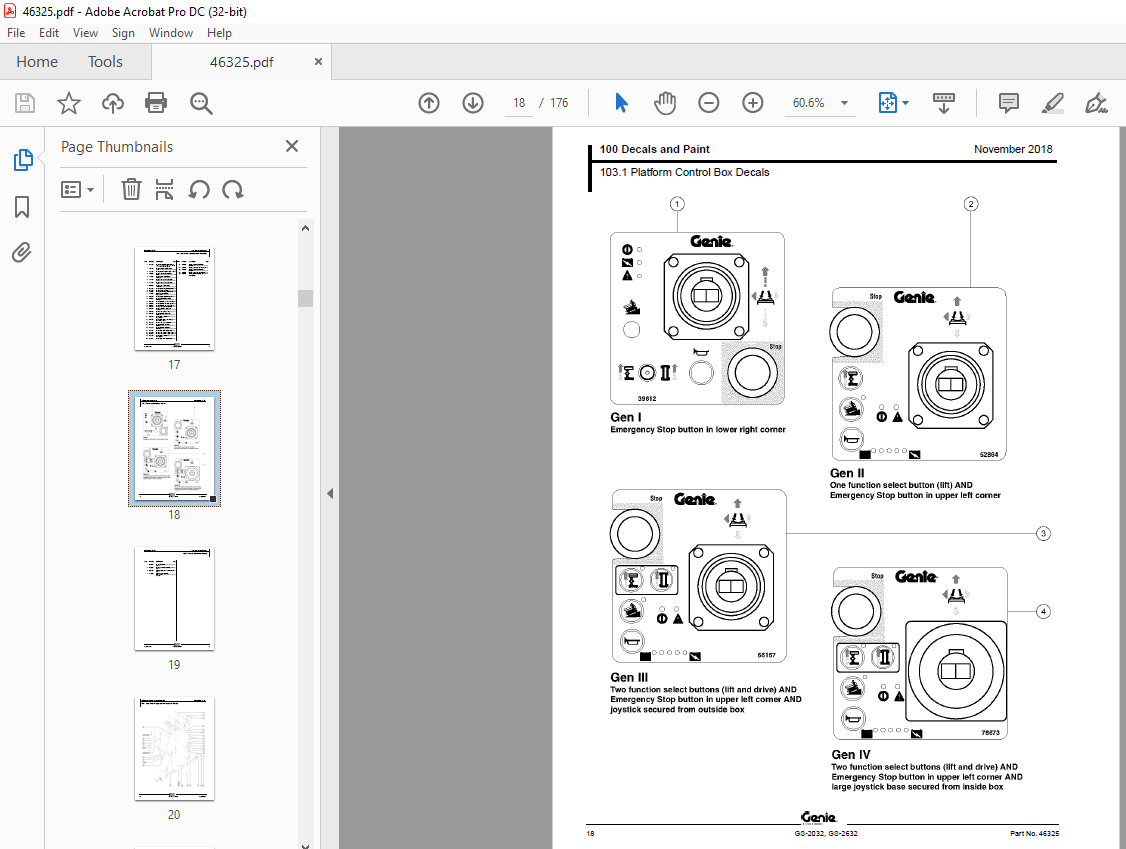
Task: Click the fit page scrolling icon
Action: click(x=888, y=103)
